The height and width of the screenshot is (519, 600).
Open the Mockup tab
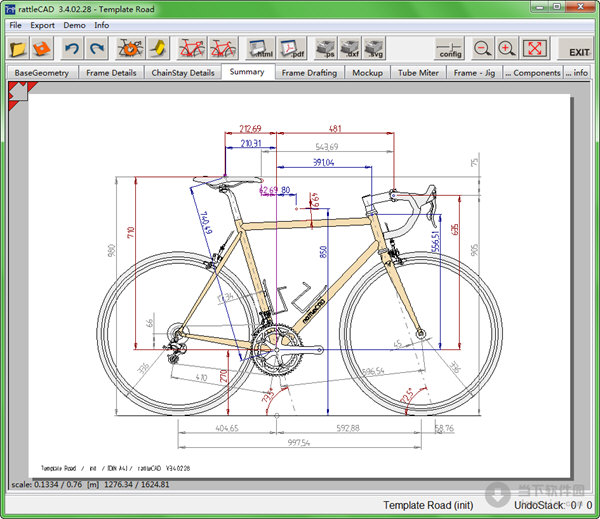tap(367, 73)
